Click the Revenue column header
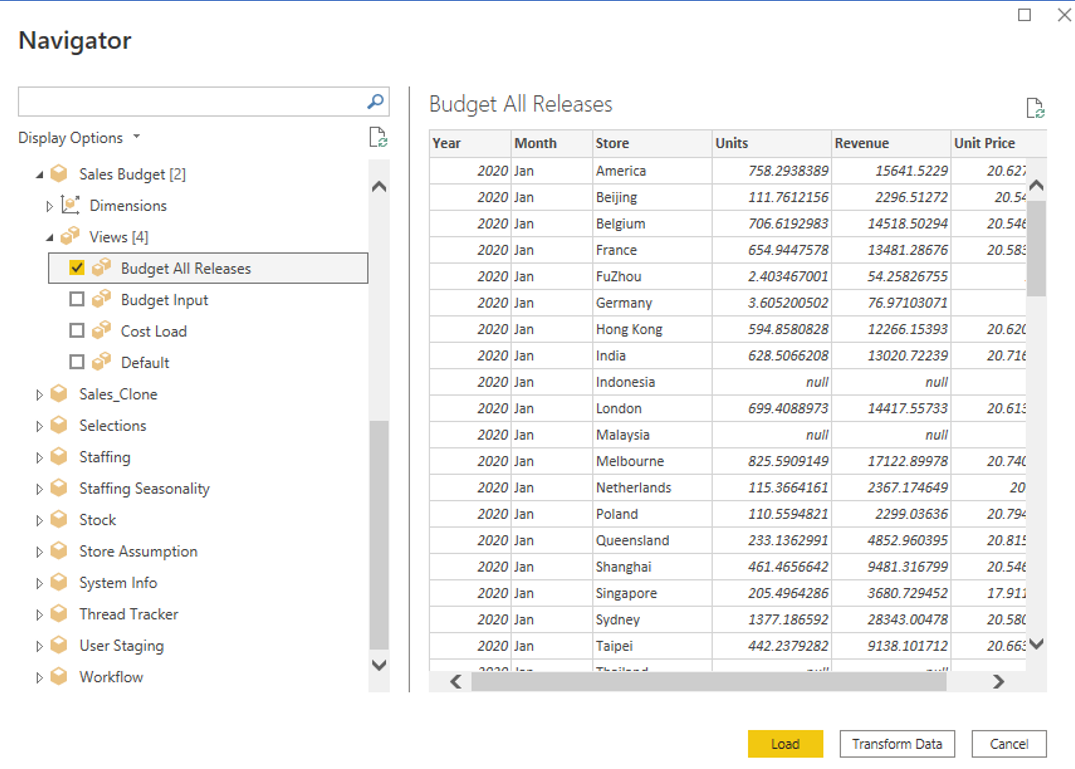1075x769 pixels. tap(891, 143)
